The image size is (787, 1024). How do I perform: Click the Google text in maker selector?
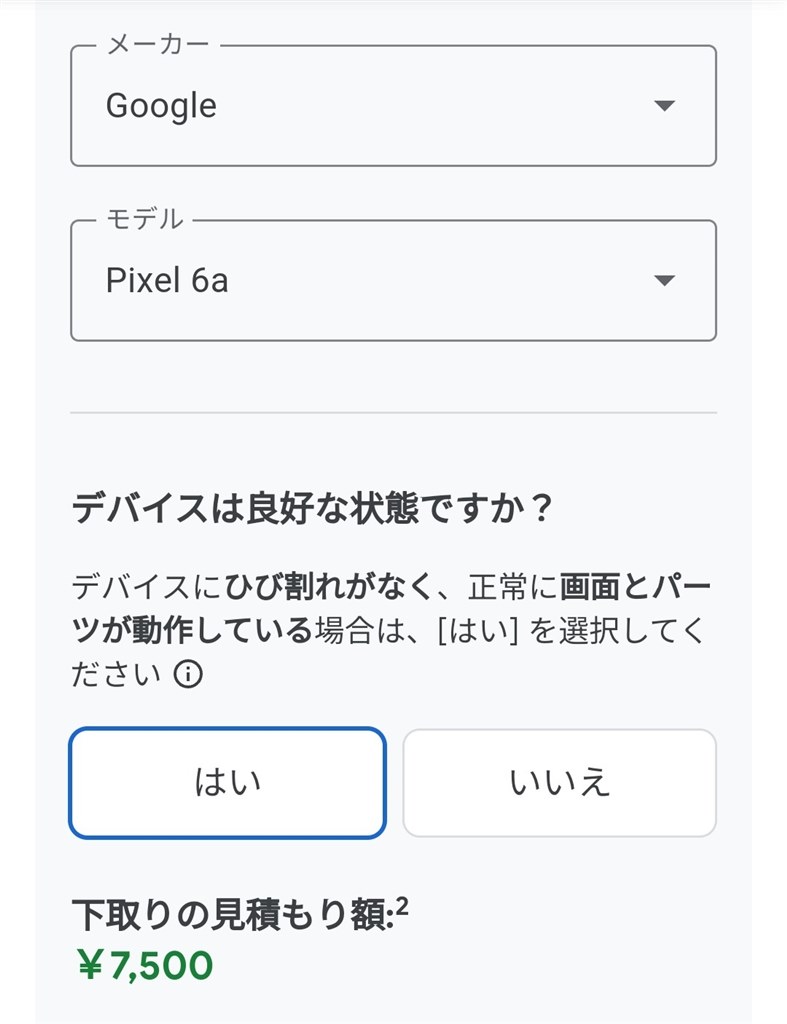coord(161,106)
